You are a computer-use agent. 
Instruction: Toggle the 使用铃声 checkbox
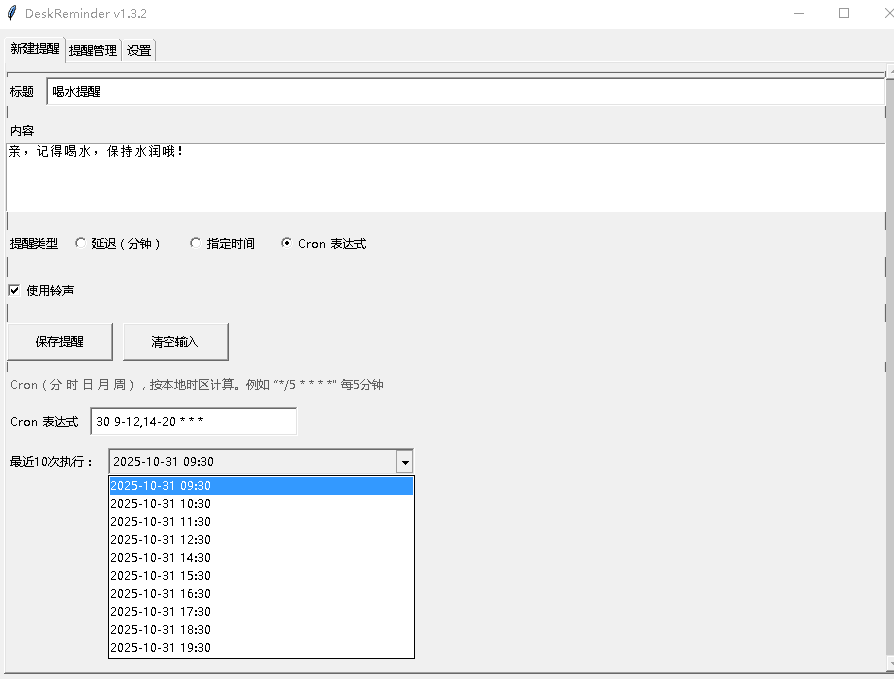[14, 290]
